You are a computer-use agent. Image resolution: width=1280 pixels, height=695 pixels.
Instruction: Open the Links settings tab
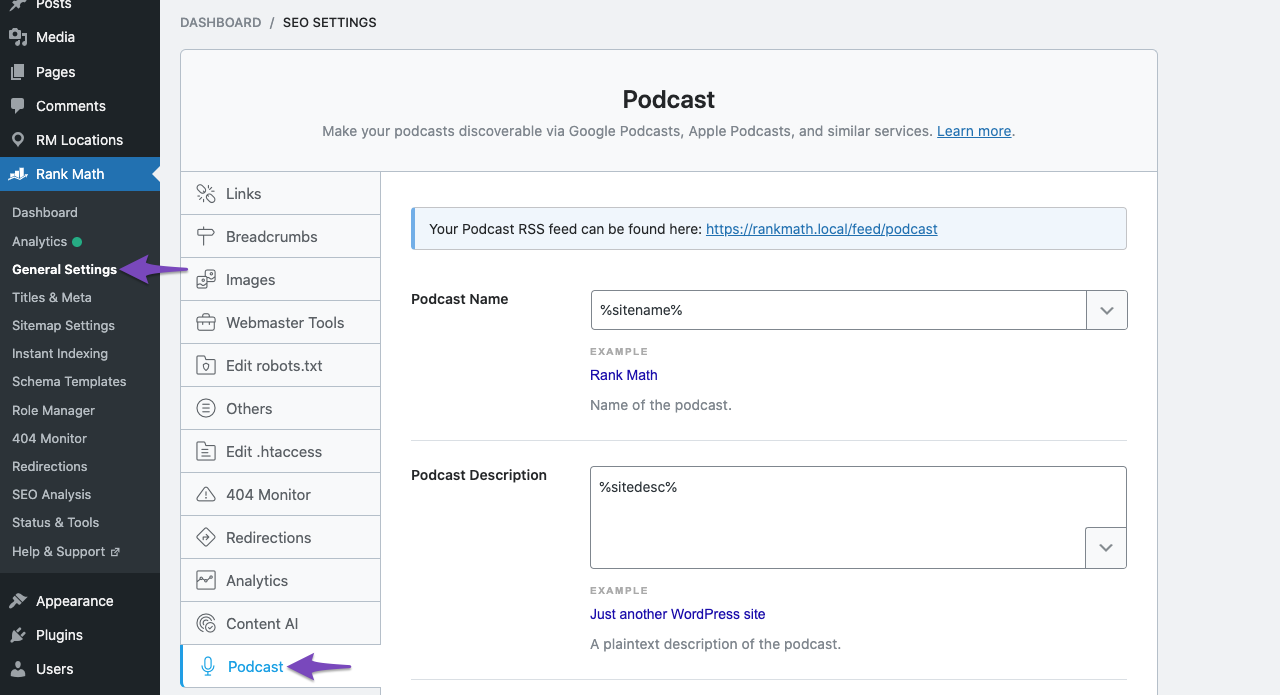281,193
